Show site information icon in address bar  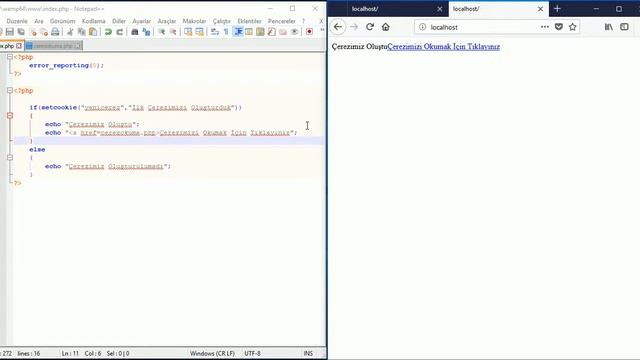(x=422, y=27)
